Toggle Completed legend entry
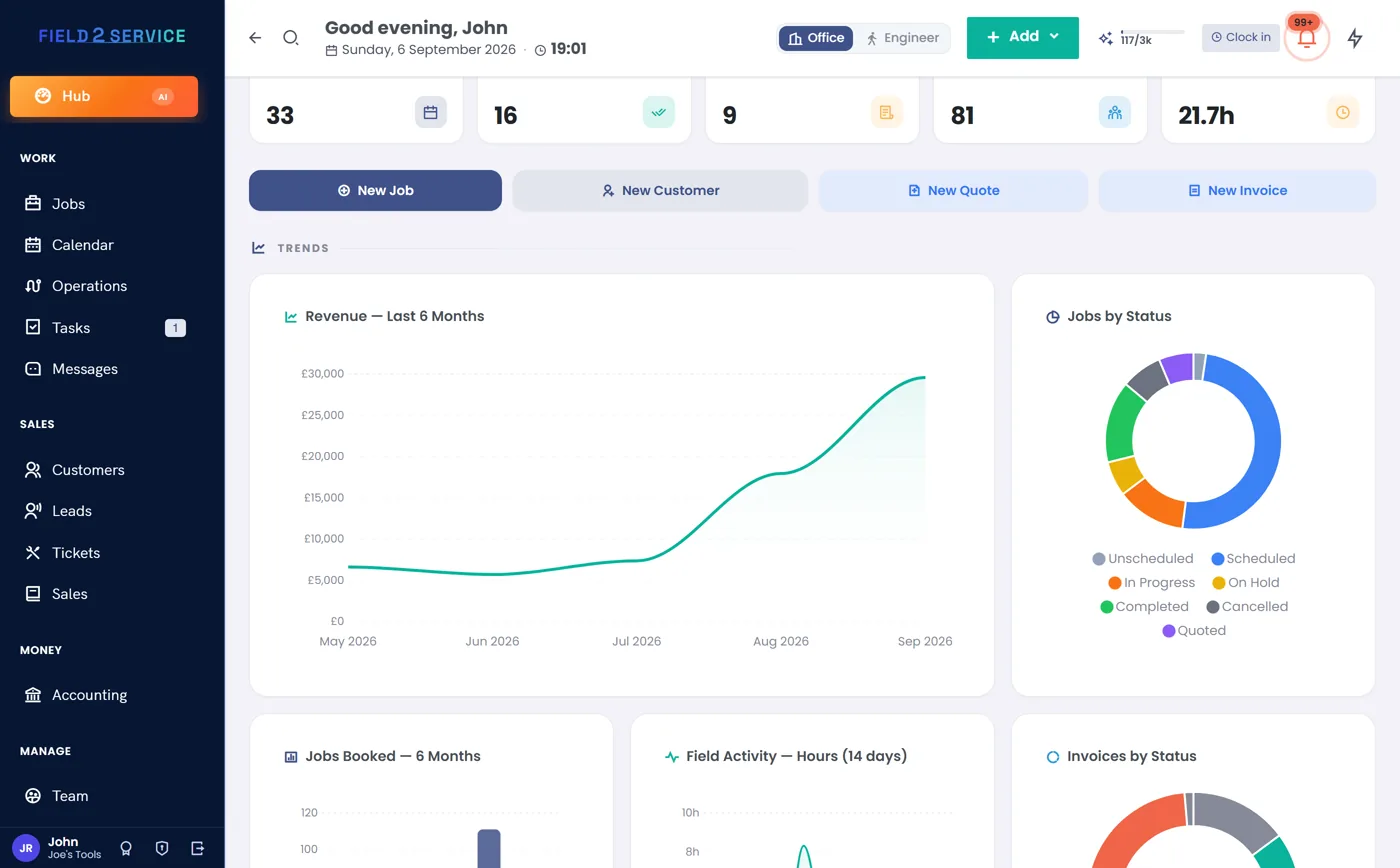Screen dimensions: 1400x868 point(1144,607)
